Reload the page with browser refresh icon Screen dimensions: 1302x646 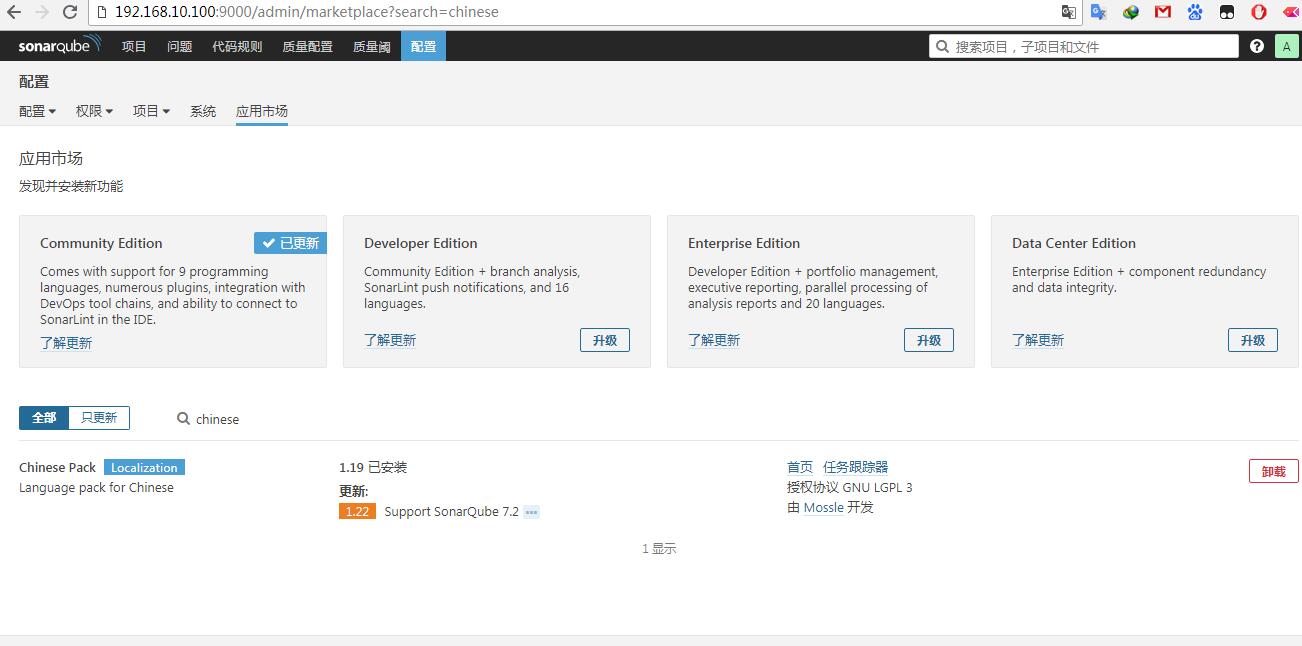(70, 12)
